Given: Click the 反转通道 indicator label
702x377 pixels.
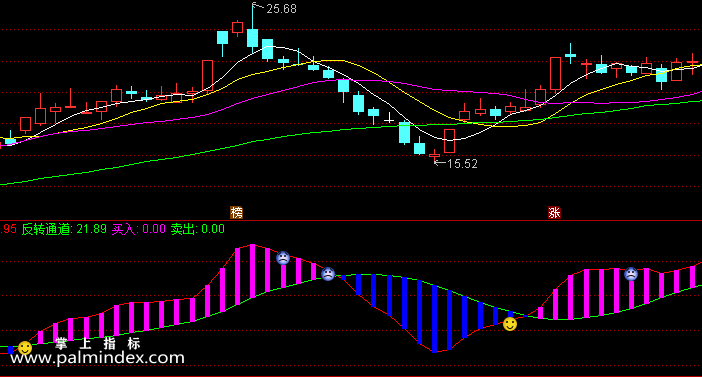Looking at the screenshot, I should pyautogui.click(x=46, y=229).
